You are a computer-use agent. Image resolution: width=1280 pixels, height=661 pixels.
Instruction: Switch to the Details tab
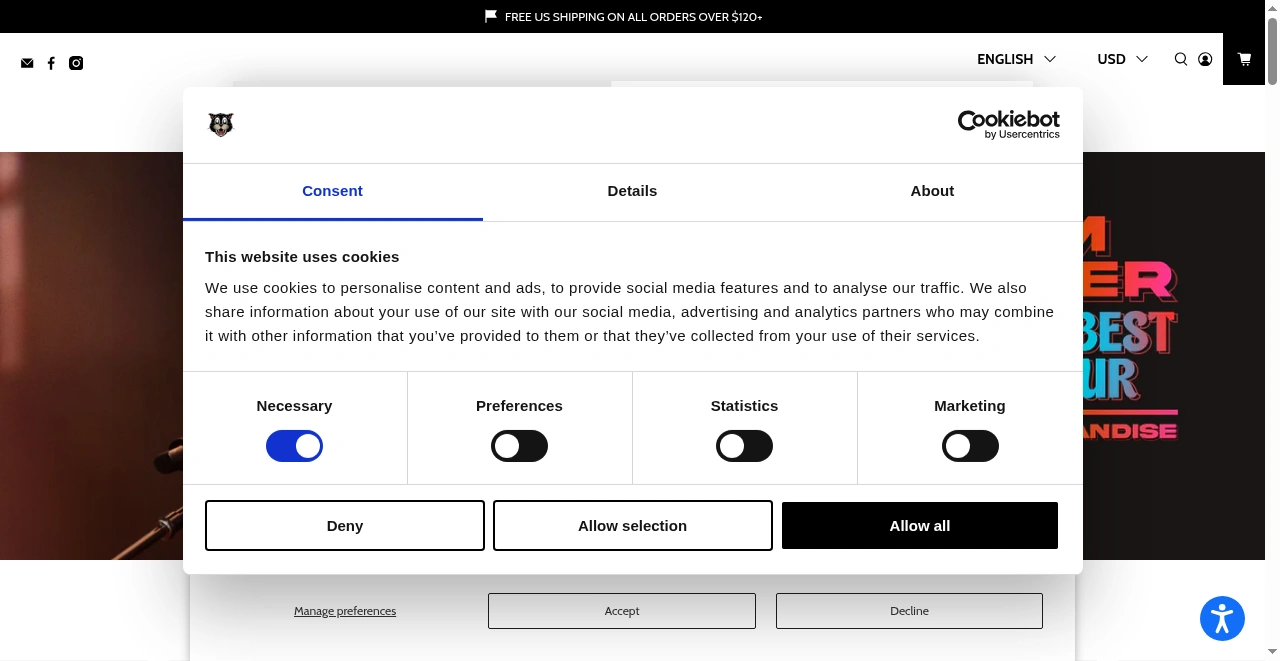tap(632, 191)
